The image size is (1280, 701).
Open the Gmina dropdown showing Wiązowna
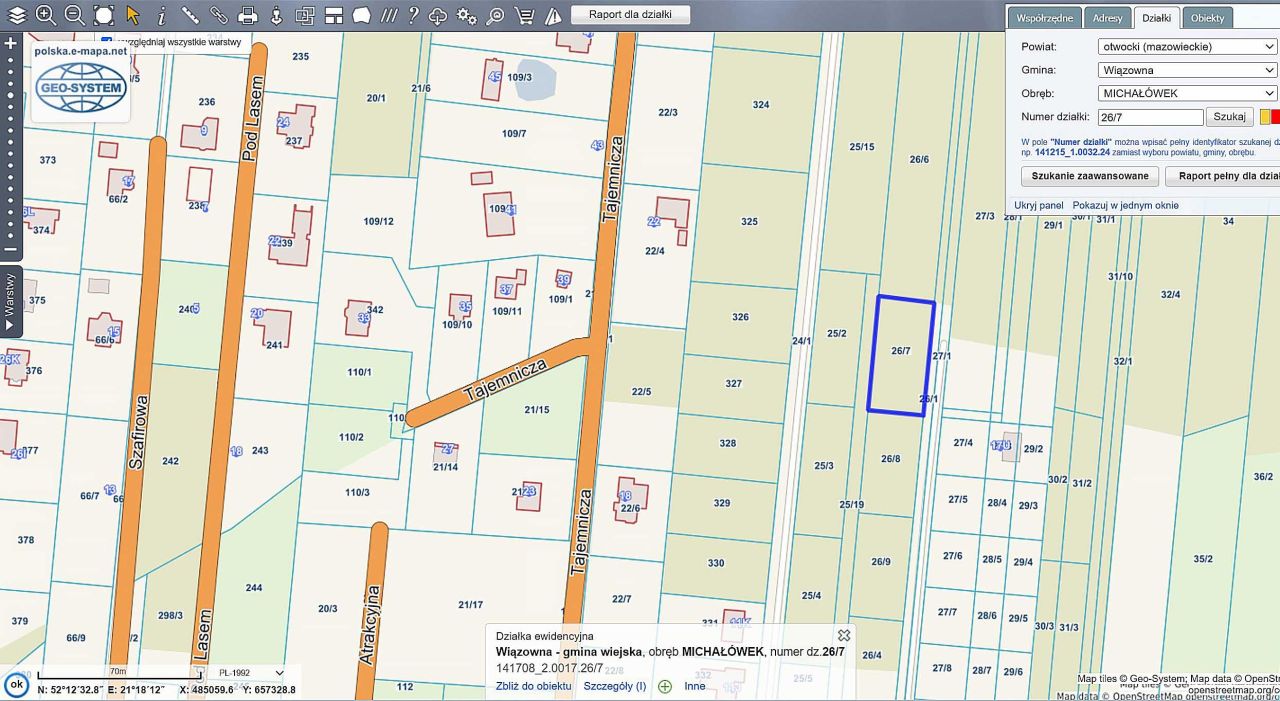[1186, 70]
